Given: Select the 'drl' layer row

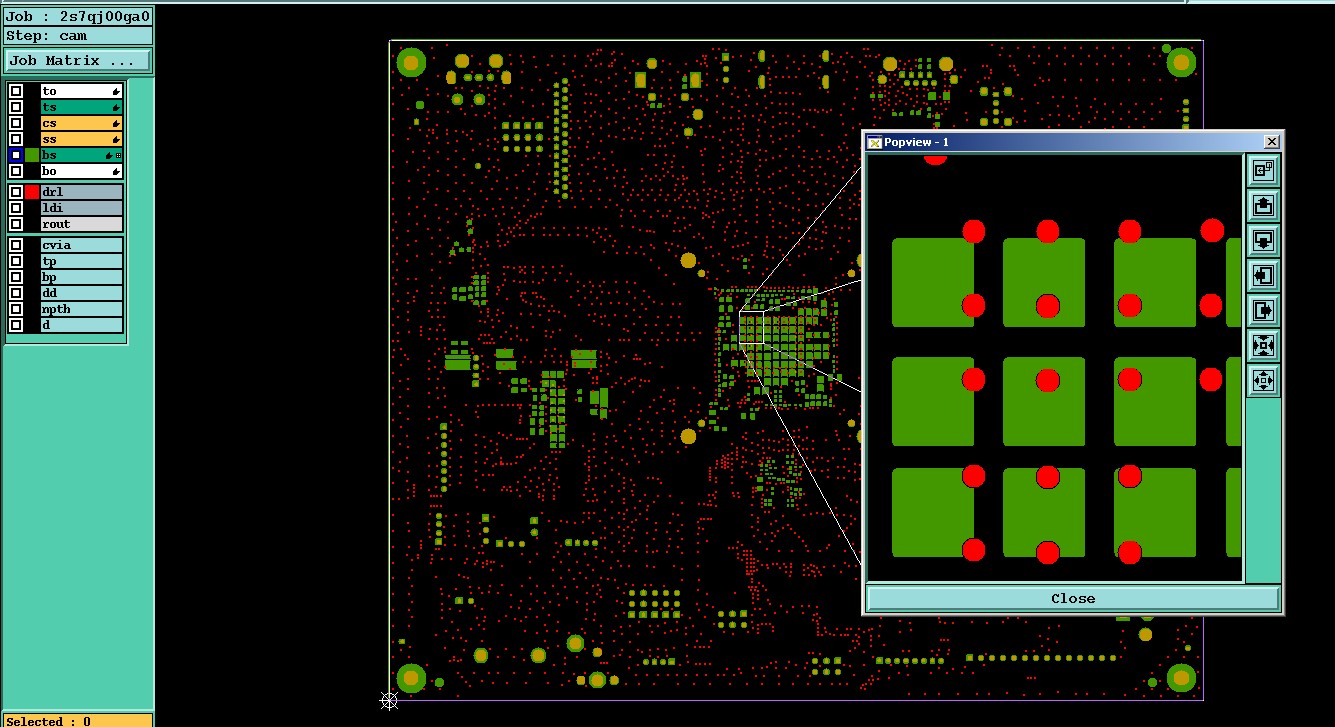Looking at the screenshot, I should coord(82,192).
